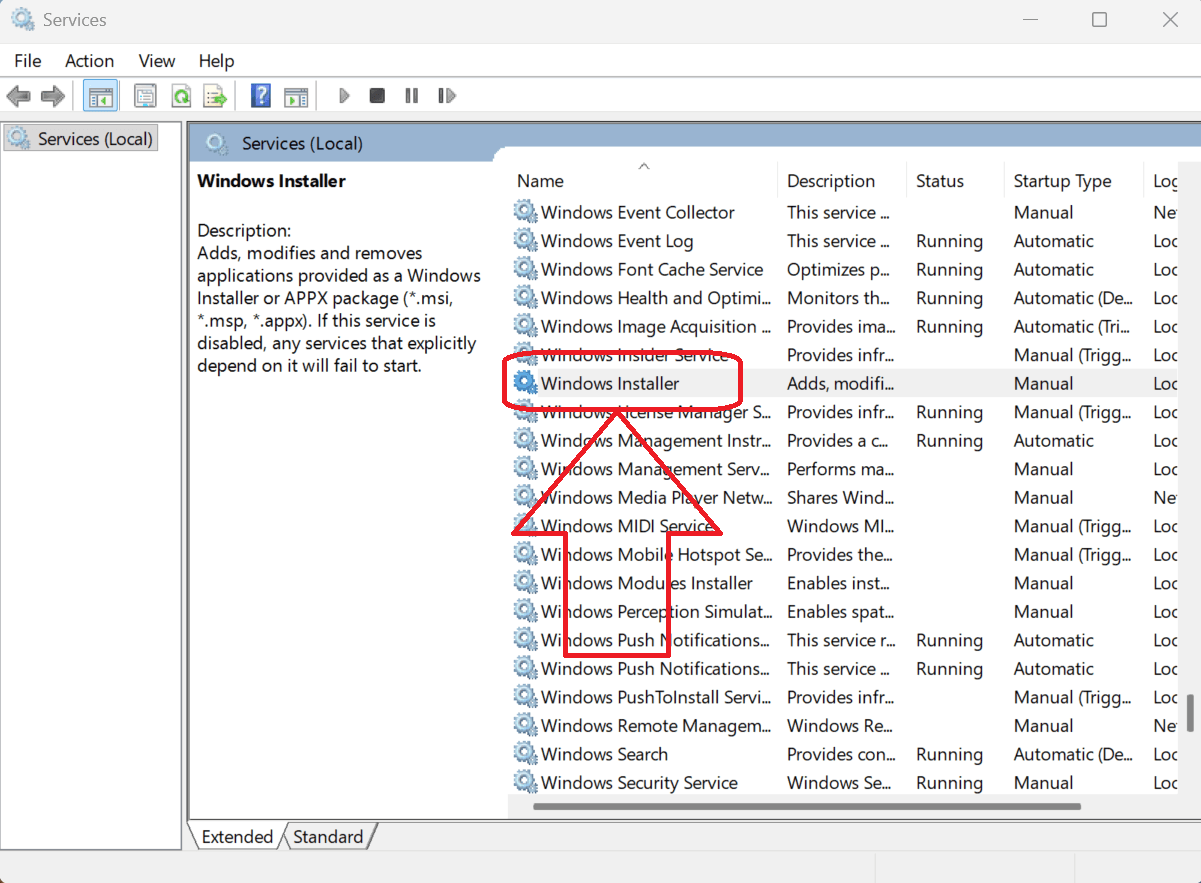This screenshot has height=883, width=1201.
Task: Switch to the Standard tab
Action: [330, 836]
